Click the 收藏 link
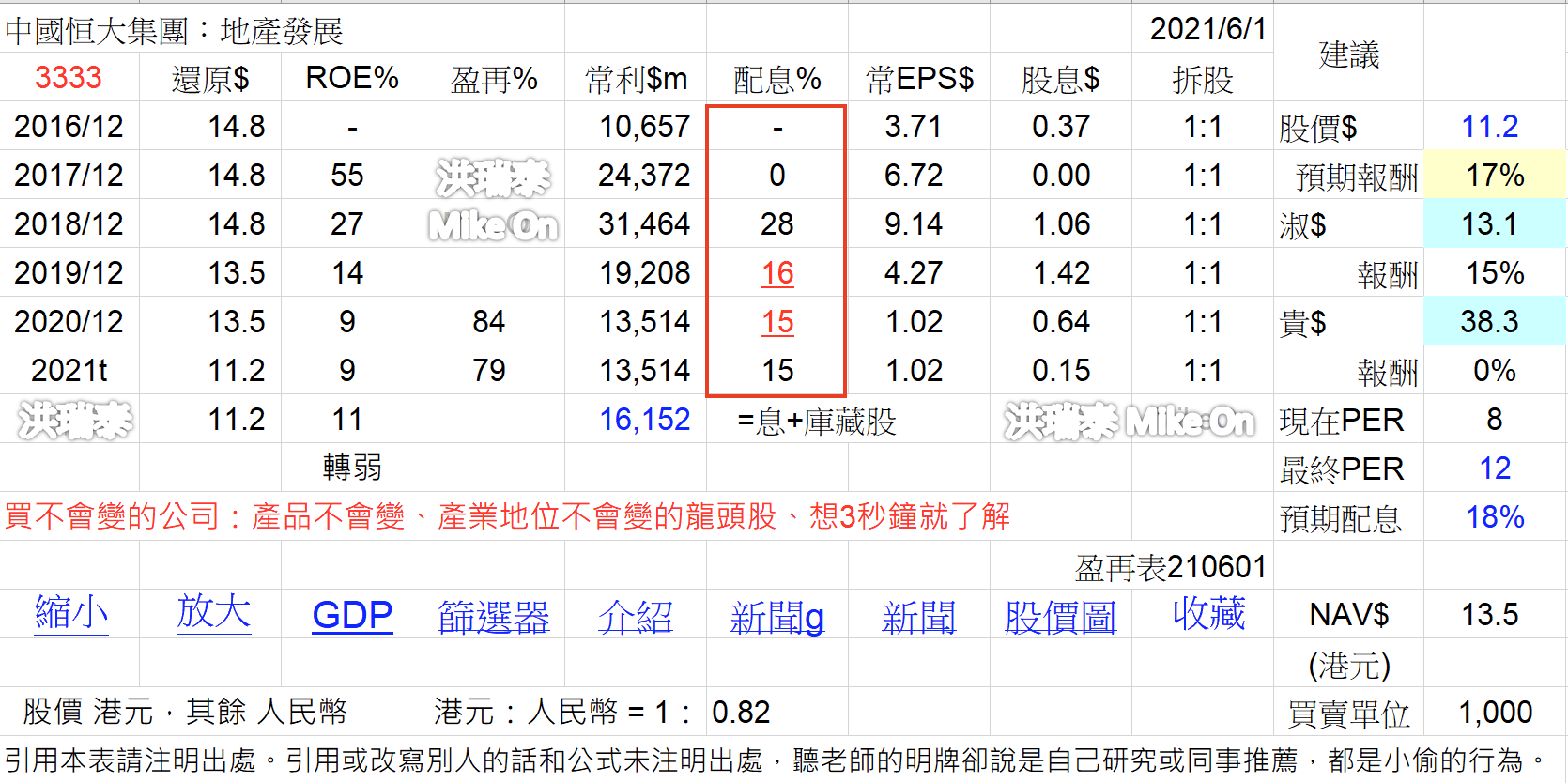This screenshot has height=783, width=1568. pyautogui.click(x=1209, y=614)
